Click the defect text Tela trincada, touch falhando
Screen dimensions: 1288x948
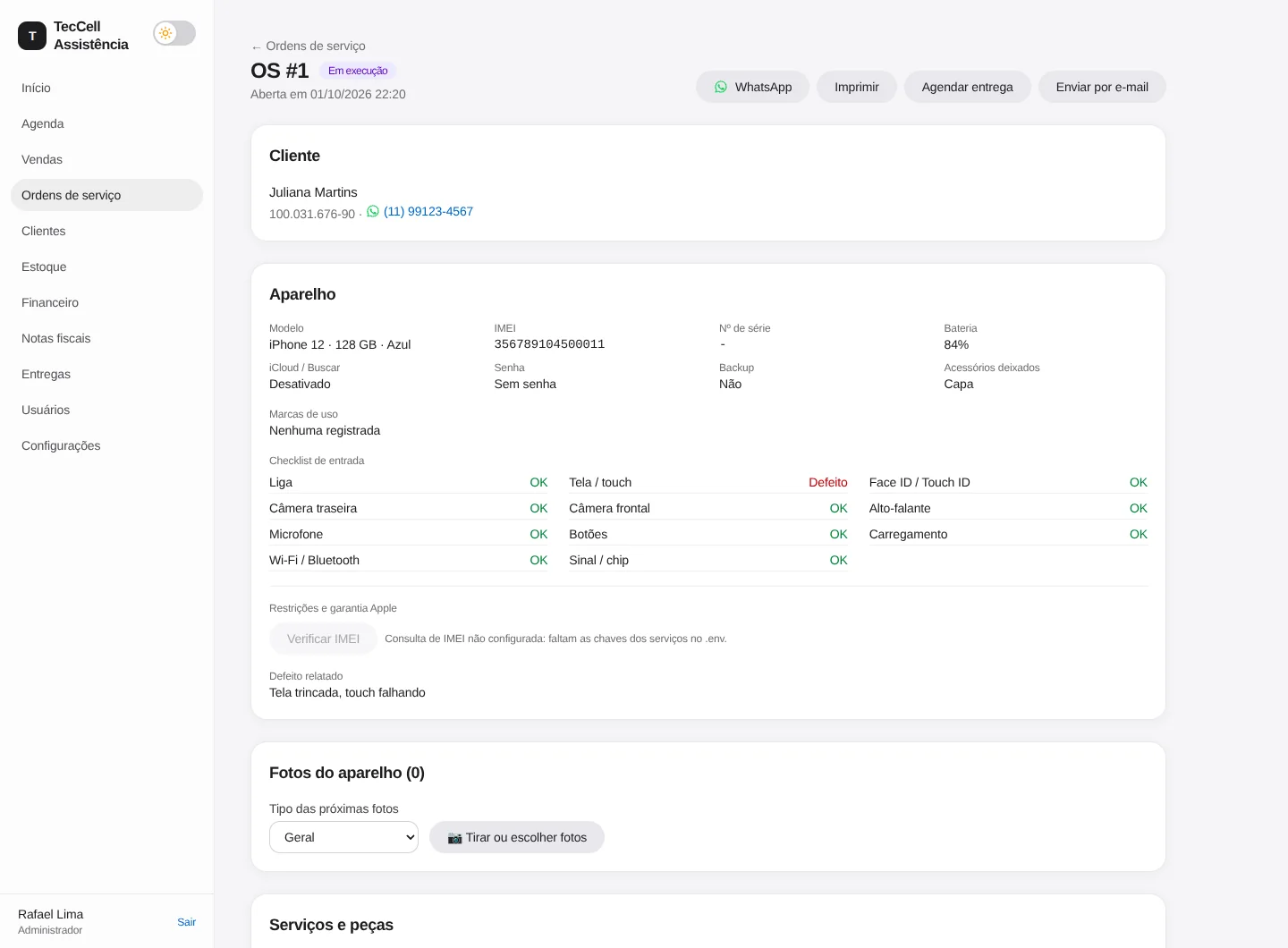[347, 692]
